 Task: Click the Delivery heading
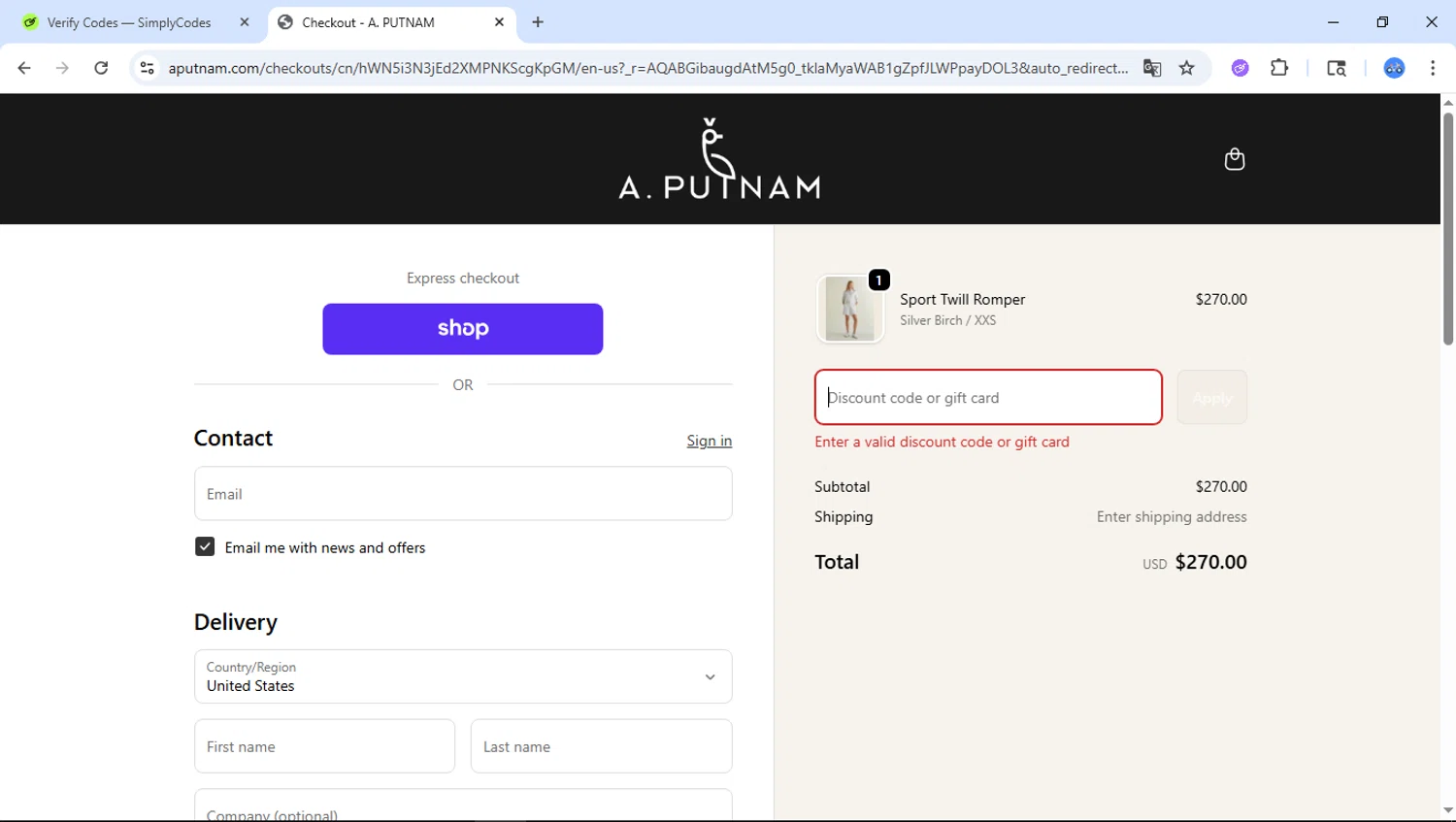pyautogui.click(x=236, y=622)
